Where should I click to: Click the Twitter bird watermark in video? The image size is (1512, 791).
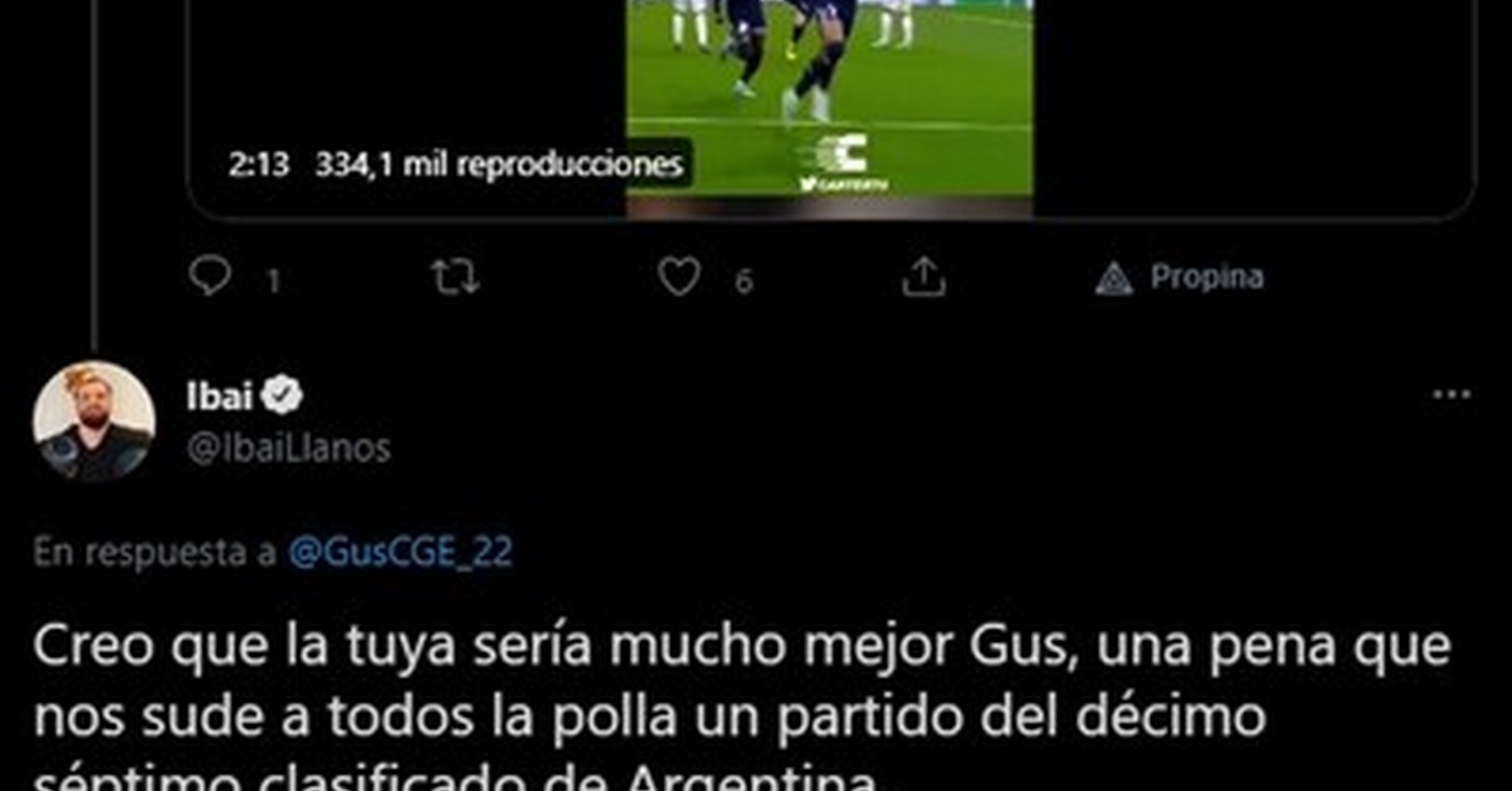(808, 185)
